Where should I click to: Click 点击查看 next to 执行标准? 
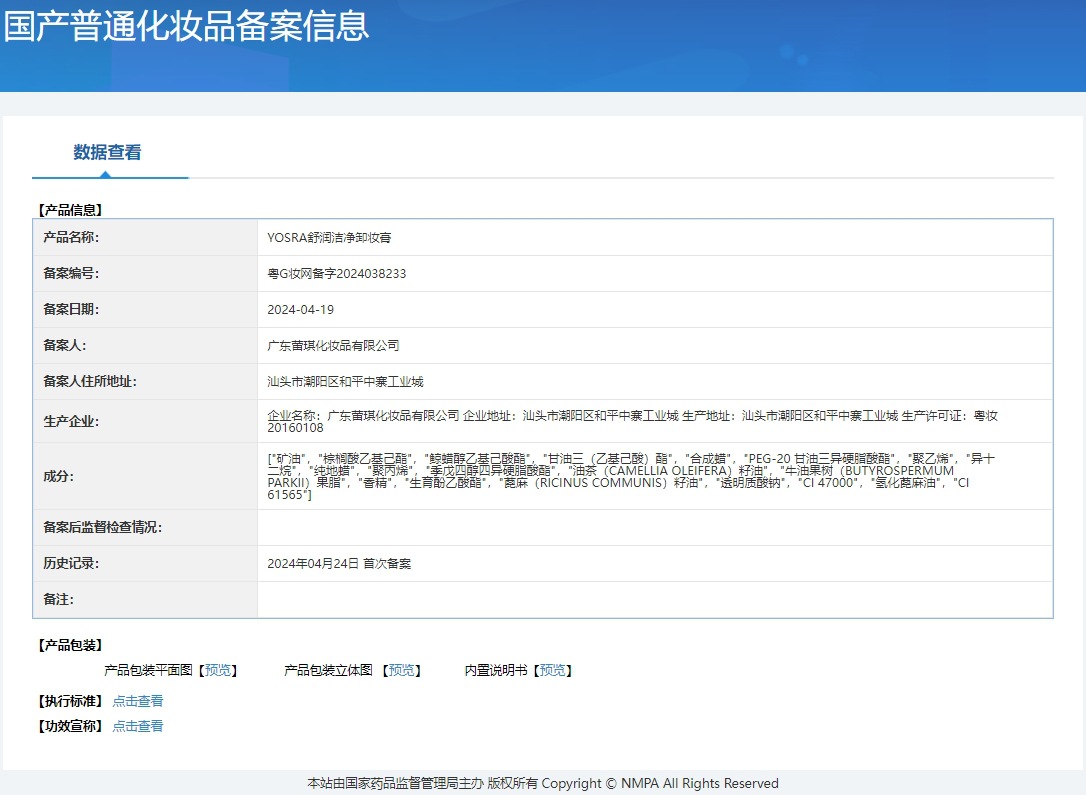[x=138, y=701]
